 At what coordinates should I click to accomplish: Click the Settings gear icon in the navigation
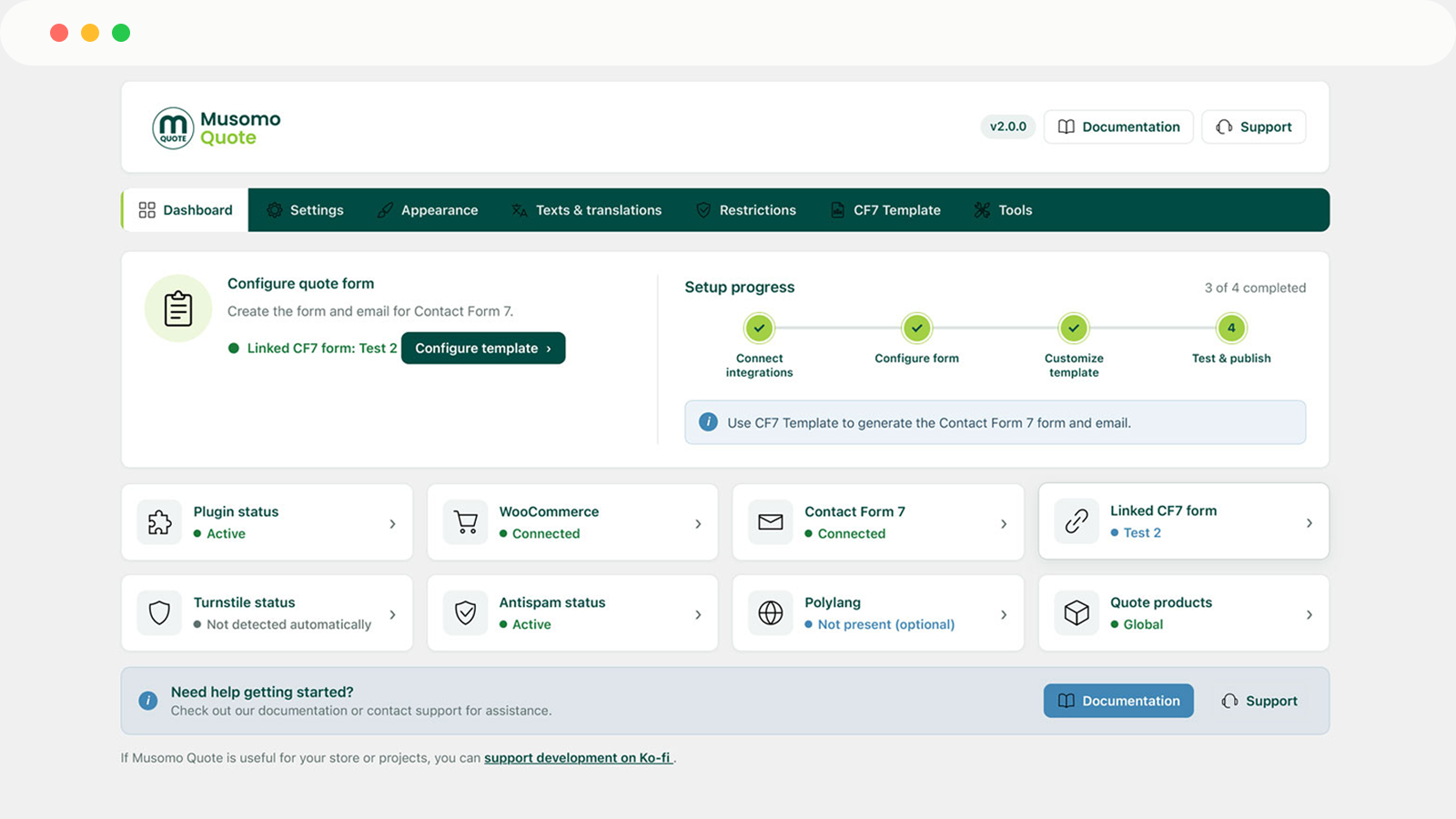coord(274,210)
